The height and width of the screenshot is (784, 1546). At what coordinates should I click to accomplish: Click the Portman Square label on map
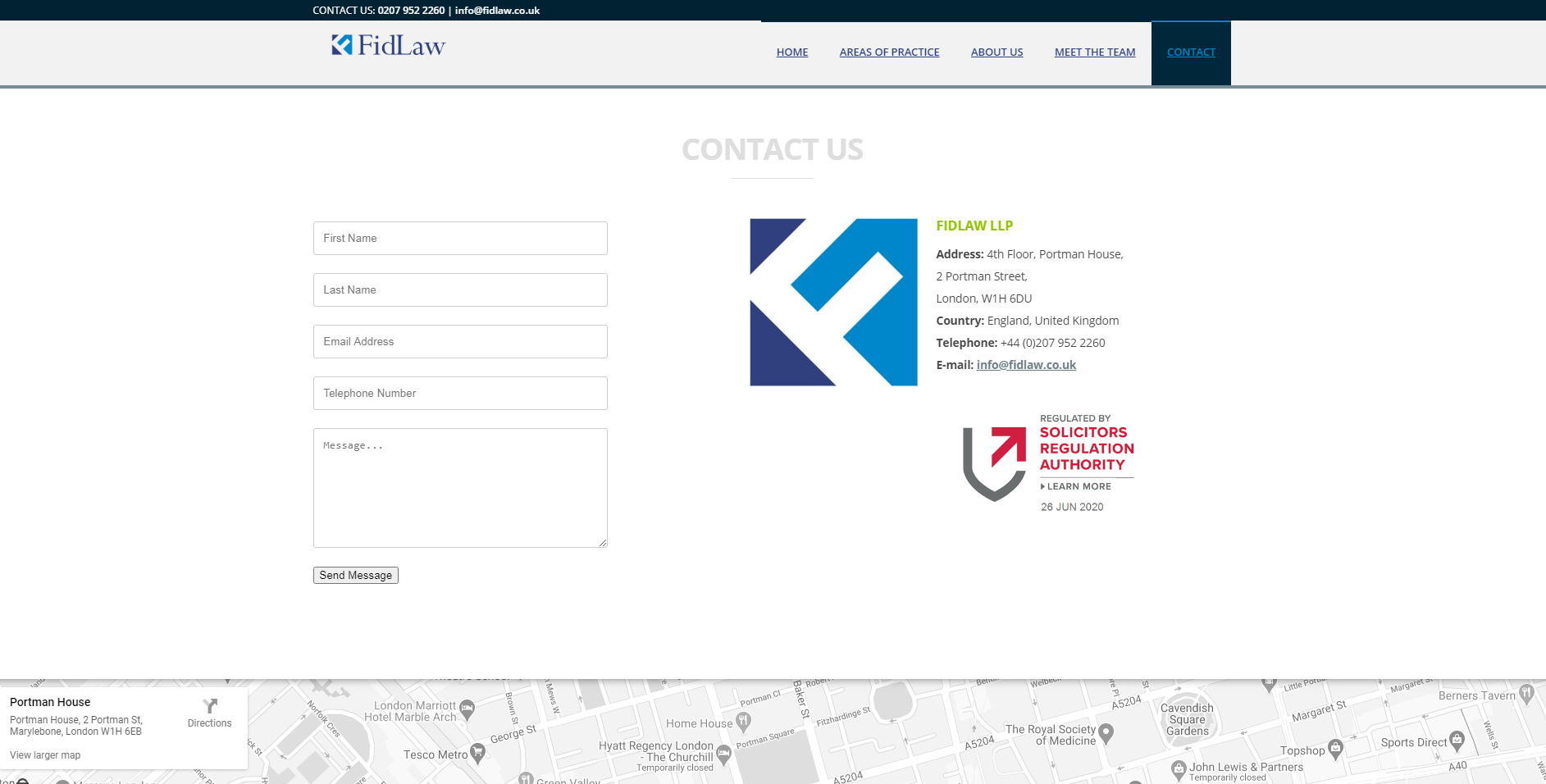pos(765,738)
